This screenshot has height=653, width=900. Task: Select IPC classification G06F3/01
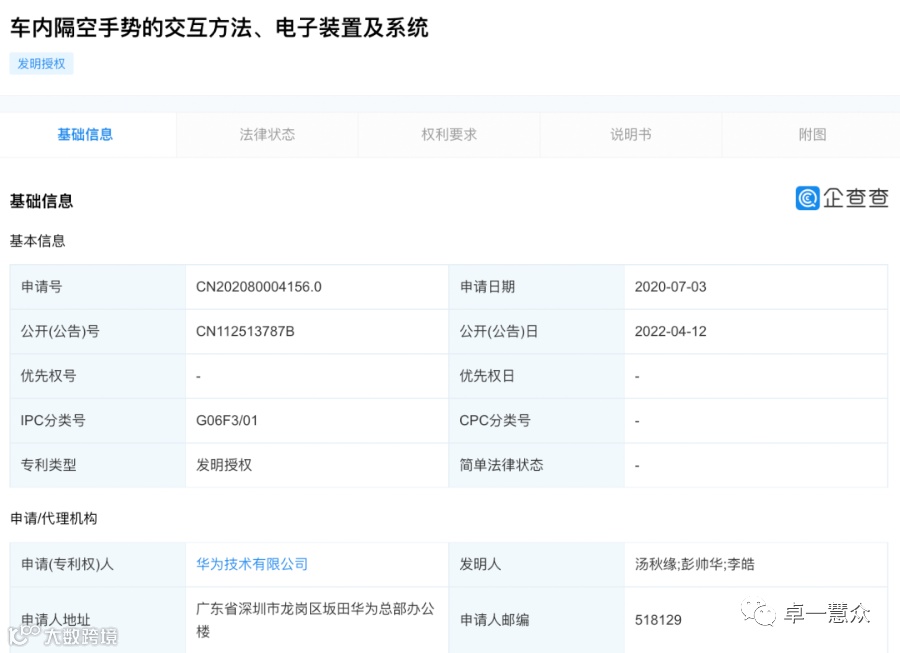point(227,421)
